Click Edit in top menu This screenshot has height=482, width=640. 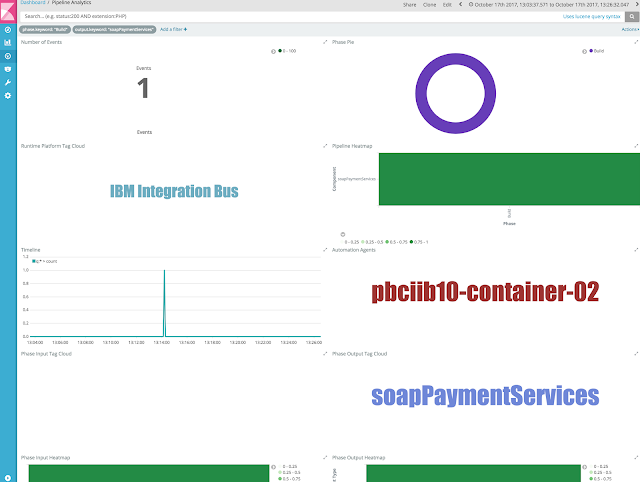point(447,5)
